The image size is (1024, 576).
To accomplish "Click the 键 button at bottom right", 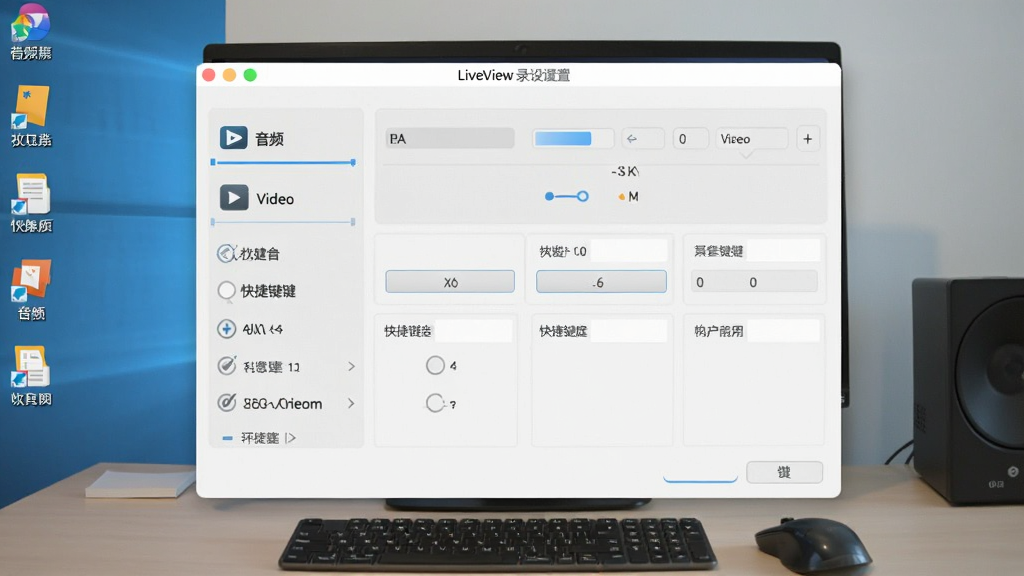I will coord(784,472).
